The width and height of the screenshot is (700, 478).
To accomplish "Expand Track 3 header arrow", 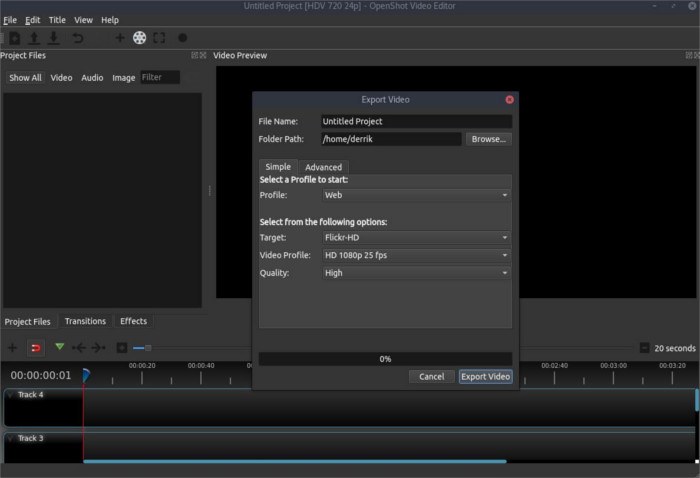I will tap(10, 439).
